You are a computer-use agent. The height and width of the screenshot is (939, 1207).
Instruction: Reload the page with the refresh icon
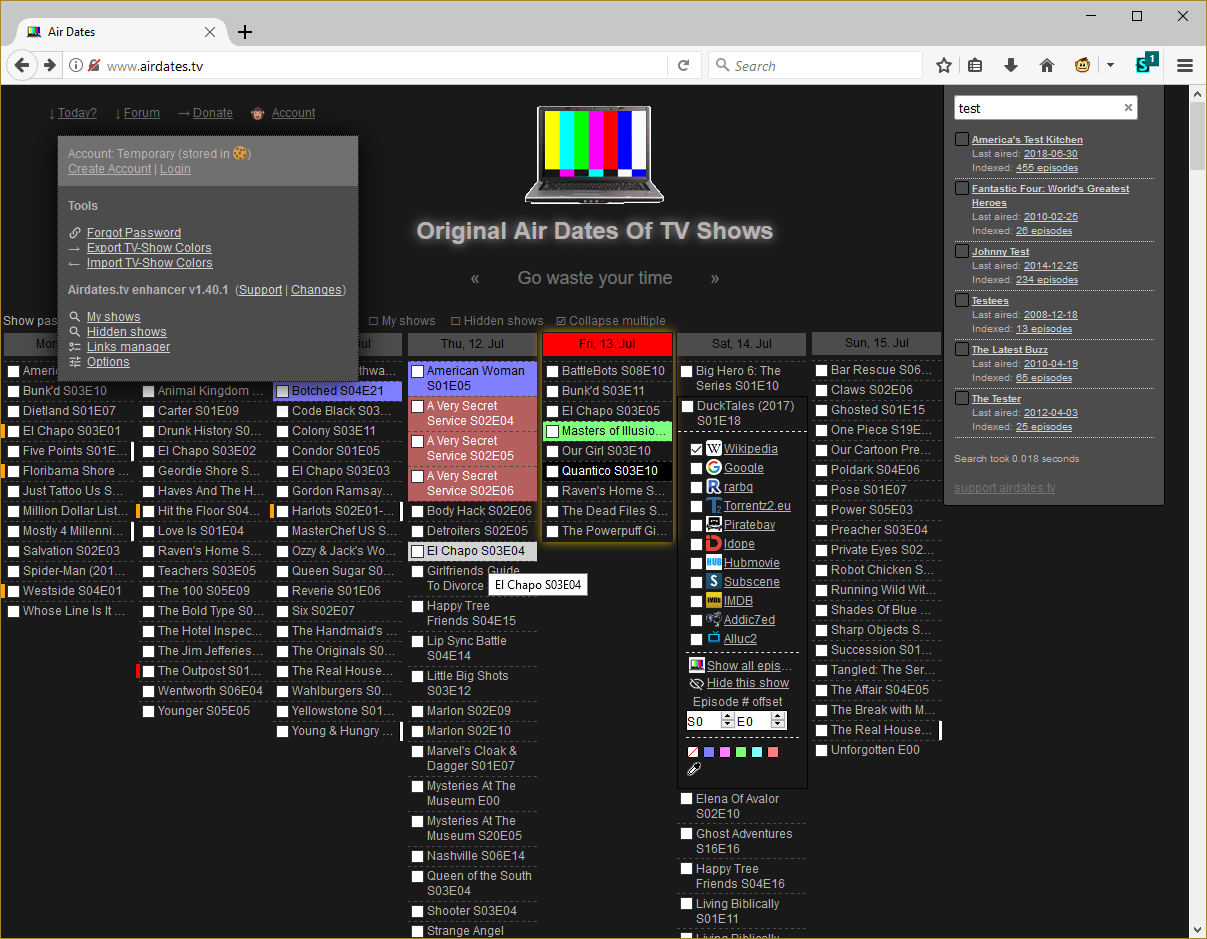point(683,66)
